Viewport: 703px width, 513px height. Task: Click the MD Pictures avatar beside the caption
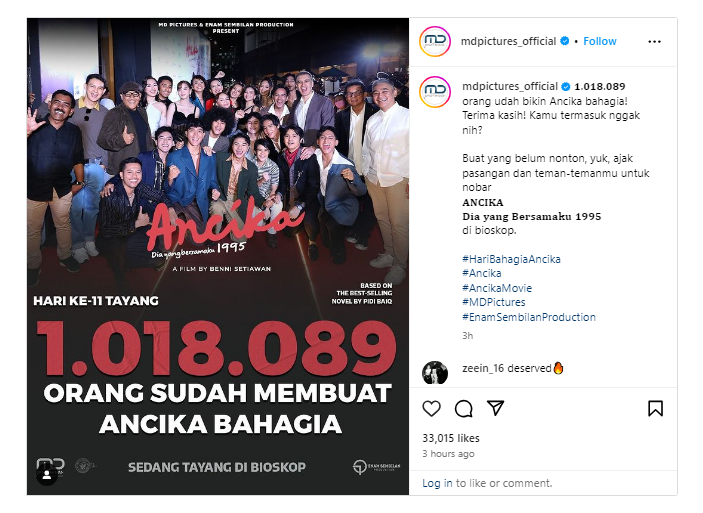[435, 92]
